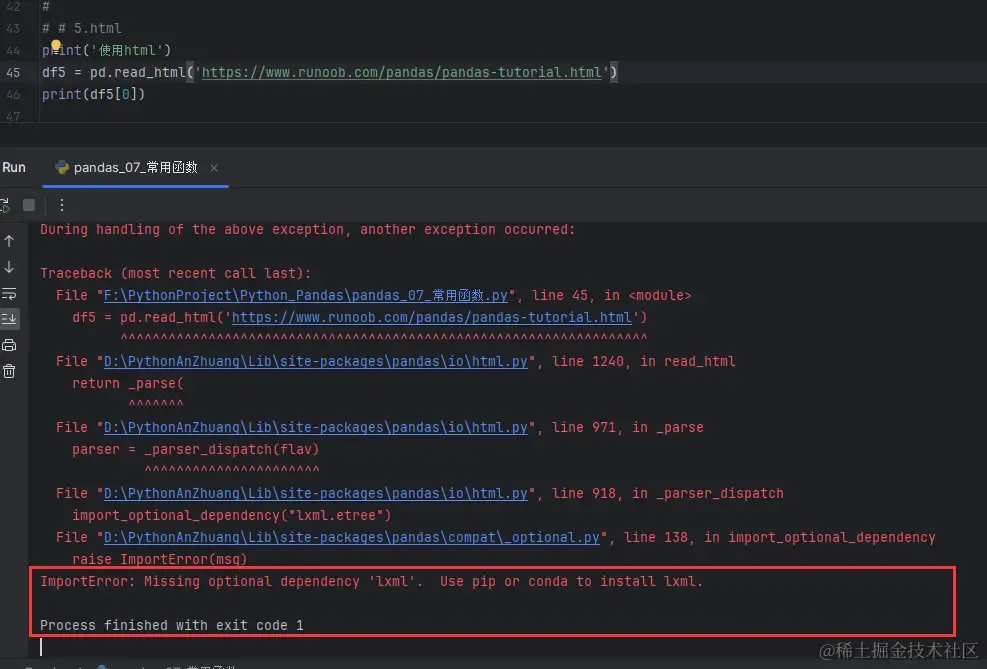Open _optional.py link in traceback
Viewport: 987px width, 669px height.
[x=352, y=537]
